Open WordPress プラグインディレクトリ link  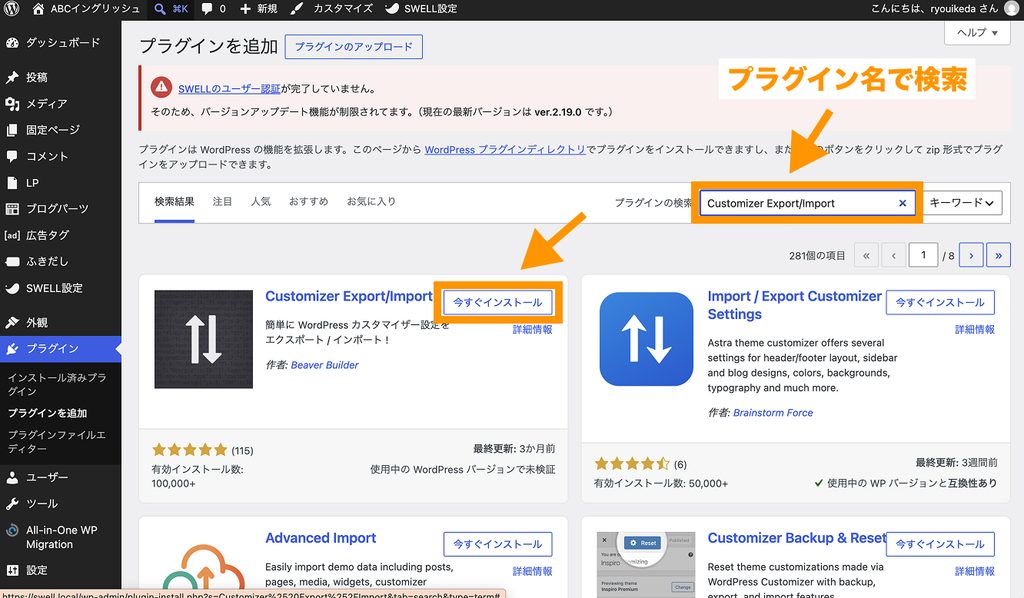point(505,150)
